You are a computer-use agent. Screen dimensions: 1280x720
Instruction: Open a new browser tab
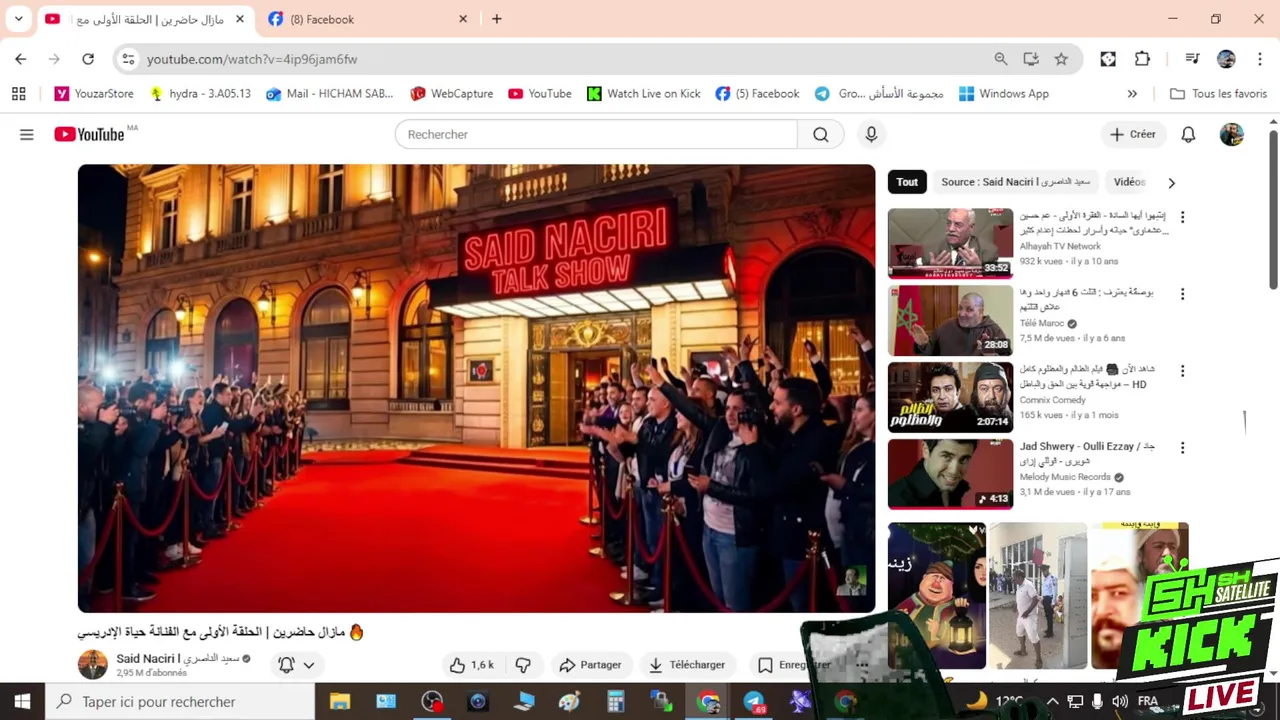click(x=496, y=19)
